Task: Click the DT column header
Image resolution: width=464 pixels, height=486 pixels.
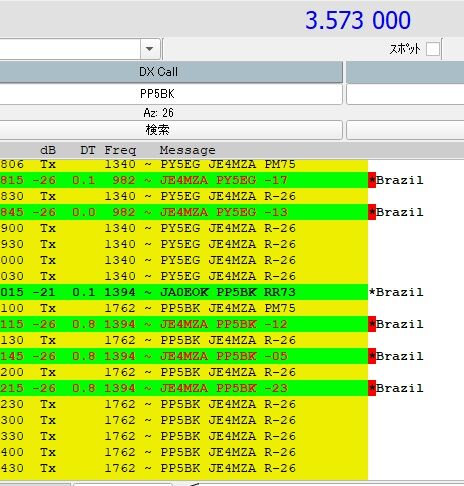Action: click(x=88, y=150)
